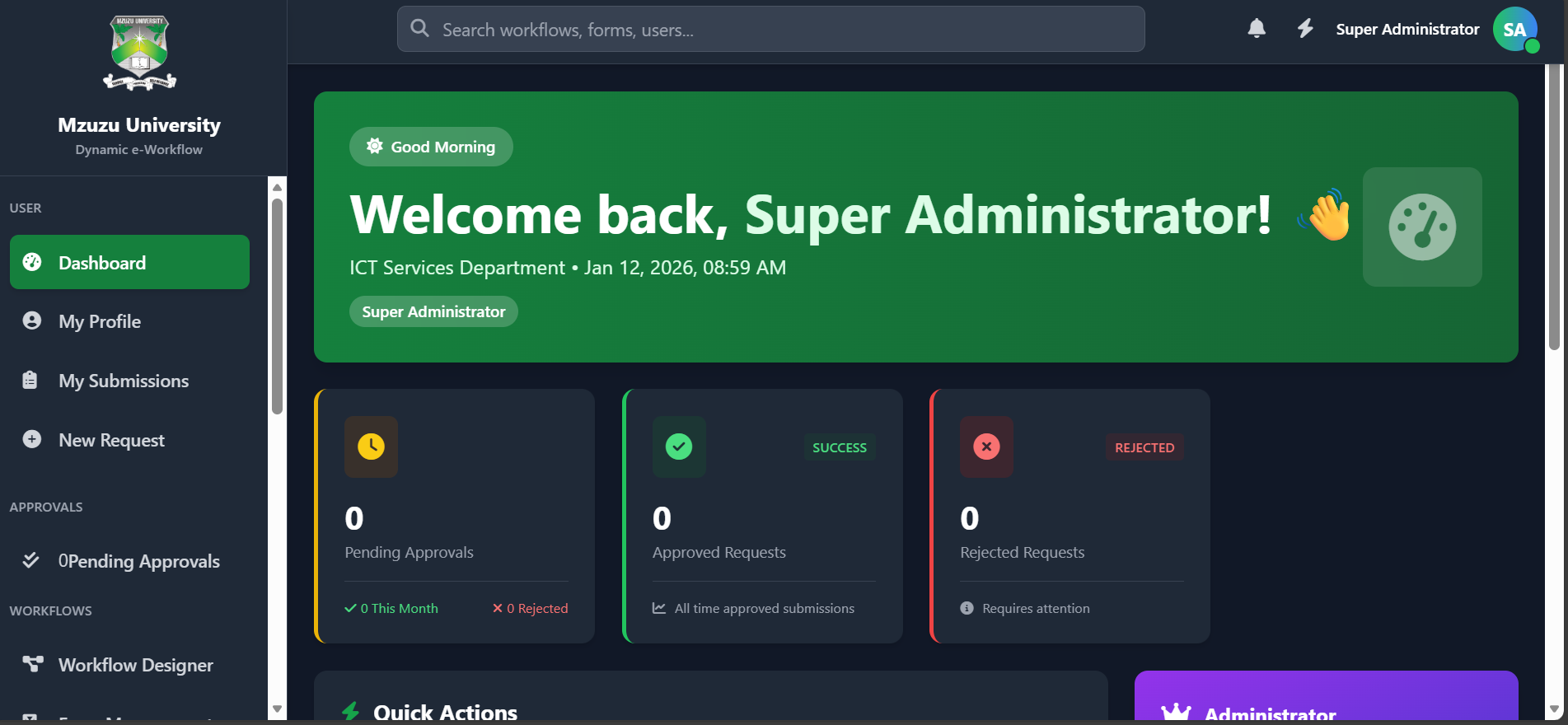Click "Requires attention" text
Viewport: 1568px width, 725px height.
(1036, 608)
